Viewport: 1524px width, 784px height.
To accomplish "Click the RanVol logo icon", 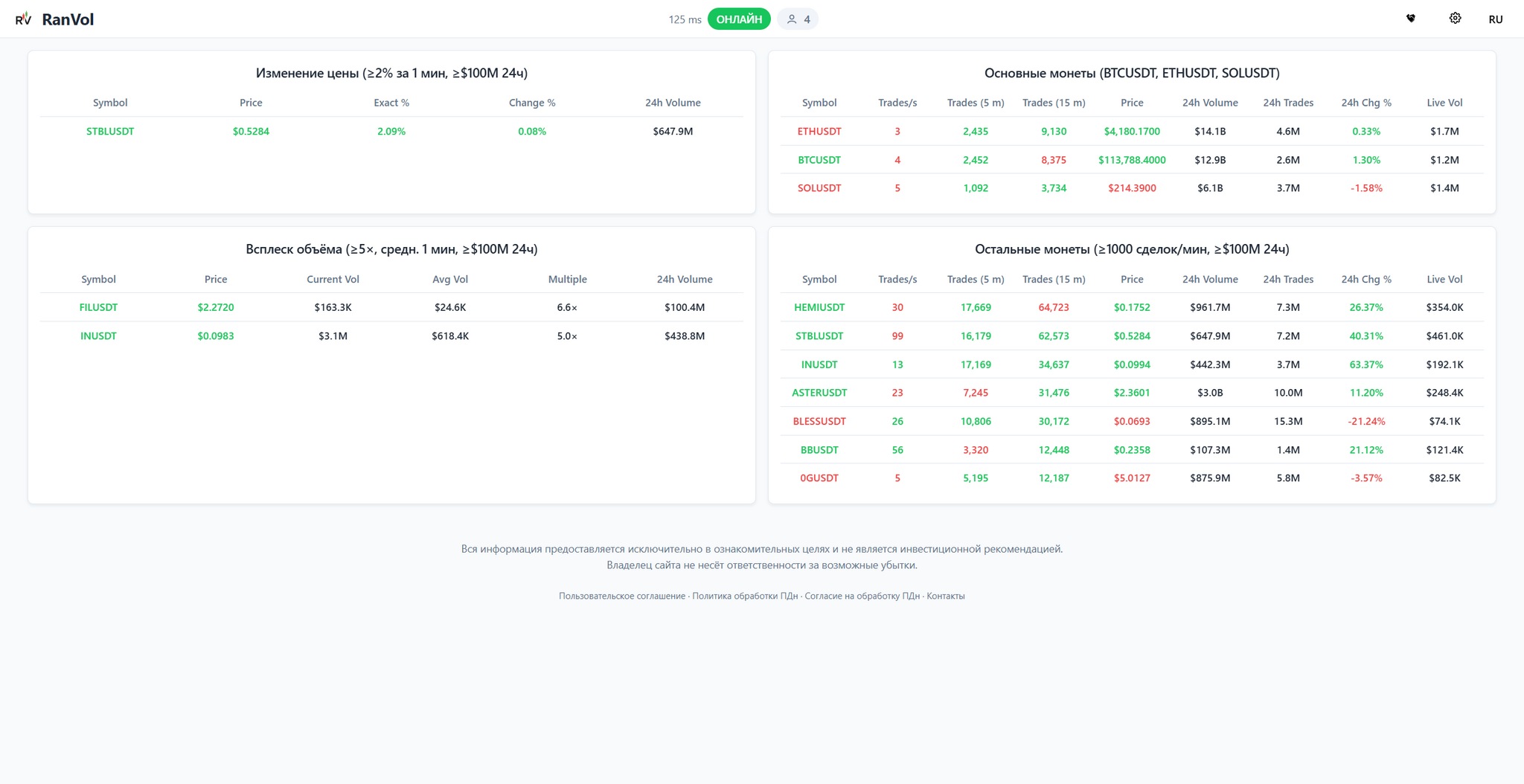I will (x=23, y=19).
